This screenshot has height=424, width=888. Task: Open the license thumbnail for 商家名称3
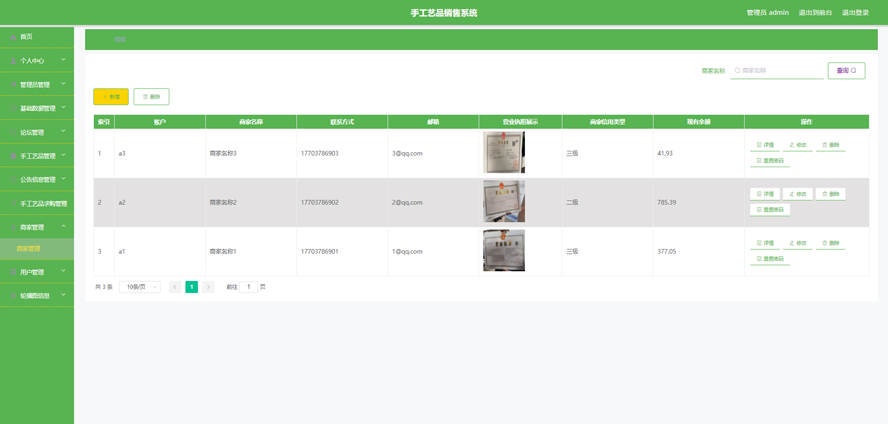504,152
